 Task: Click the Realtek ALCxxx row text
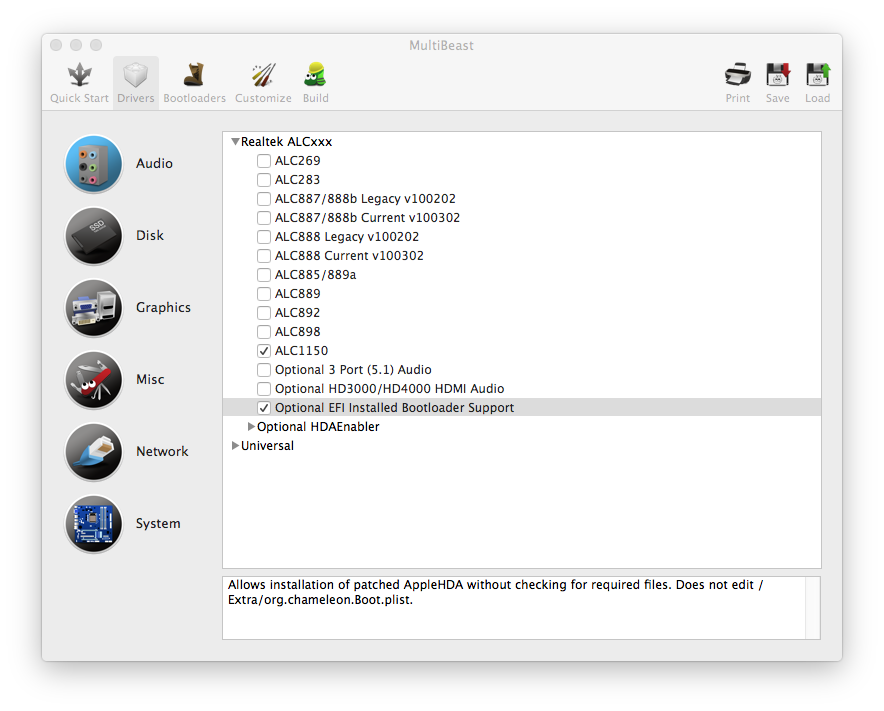pos(286,142)
